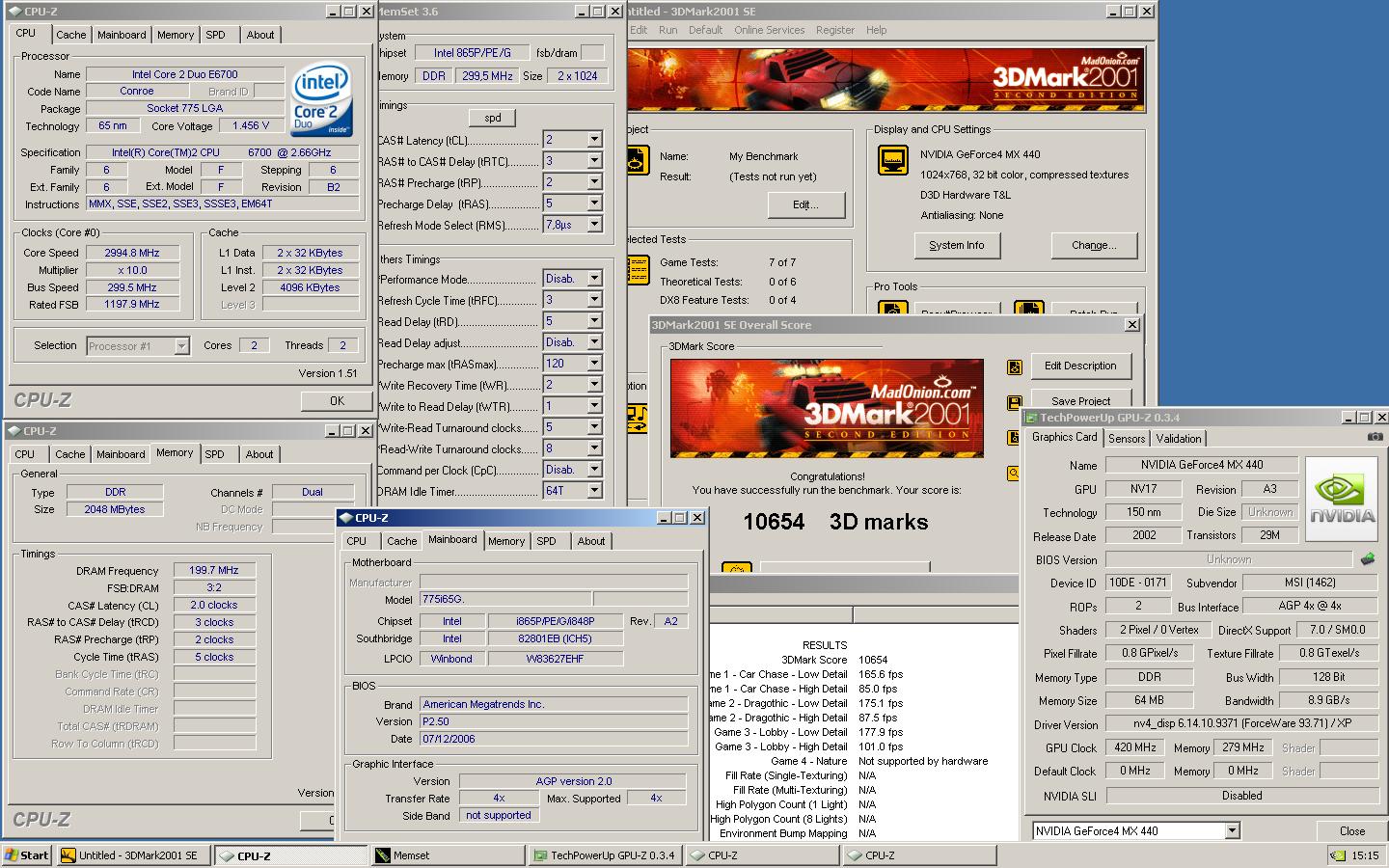
Task: Click the project icon beside My Benchmark
Action: (637, 161)
